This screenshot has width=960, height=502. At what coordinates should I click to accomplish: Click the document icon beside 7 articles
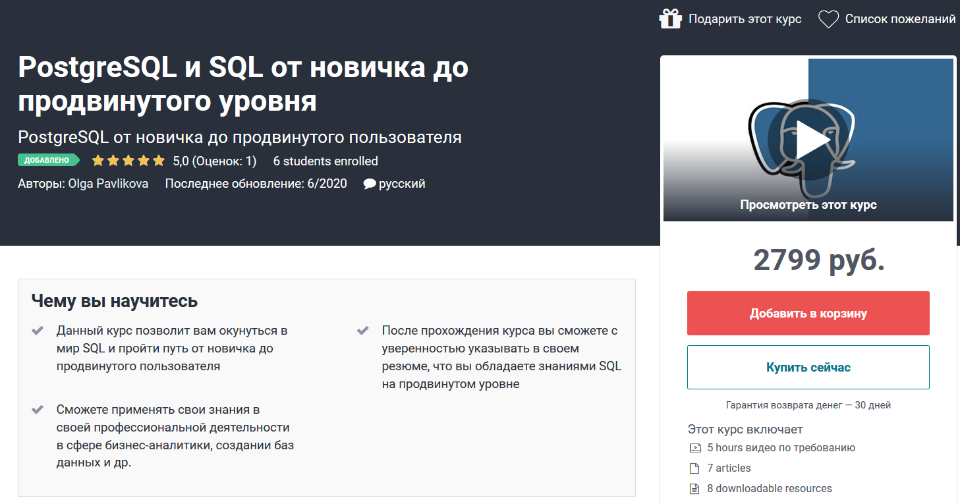tap(694, 468)
